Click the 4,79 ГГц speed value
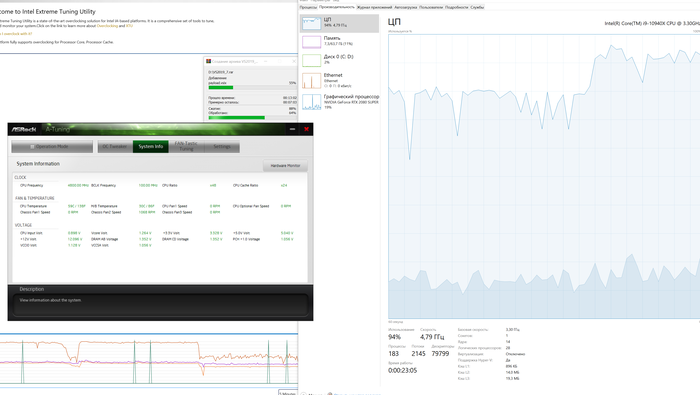The height and width of the screenshot is (395, 700). pos(432,337)
